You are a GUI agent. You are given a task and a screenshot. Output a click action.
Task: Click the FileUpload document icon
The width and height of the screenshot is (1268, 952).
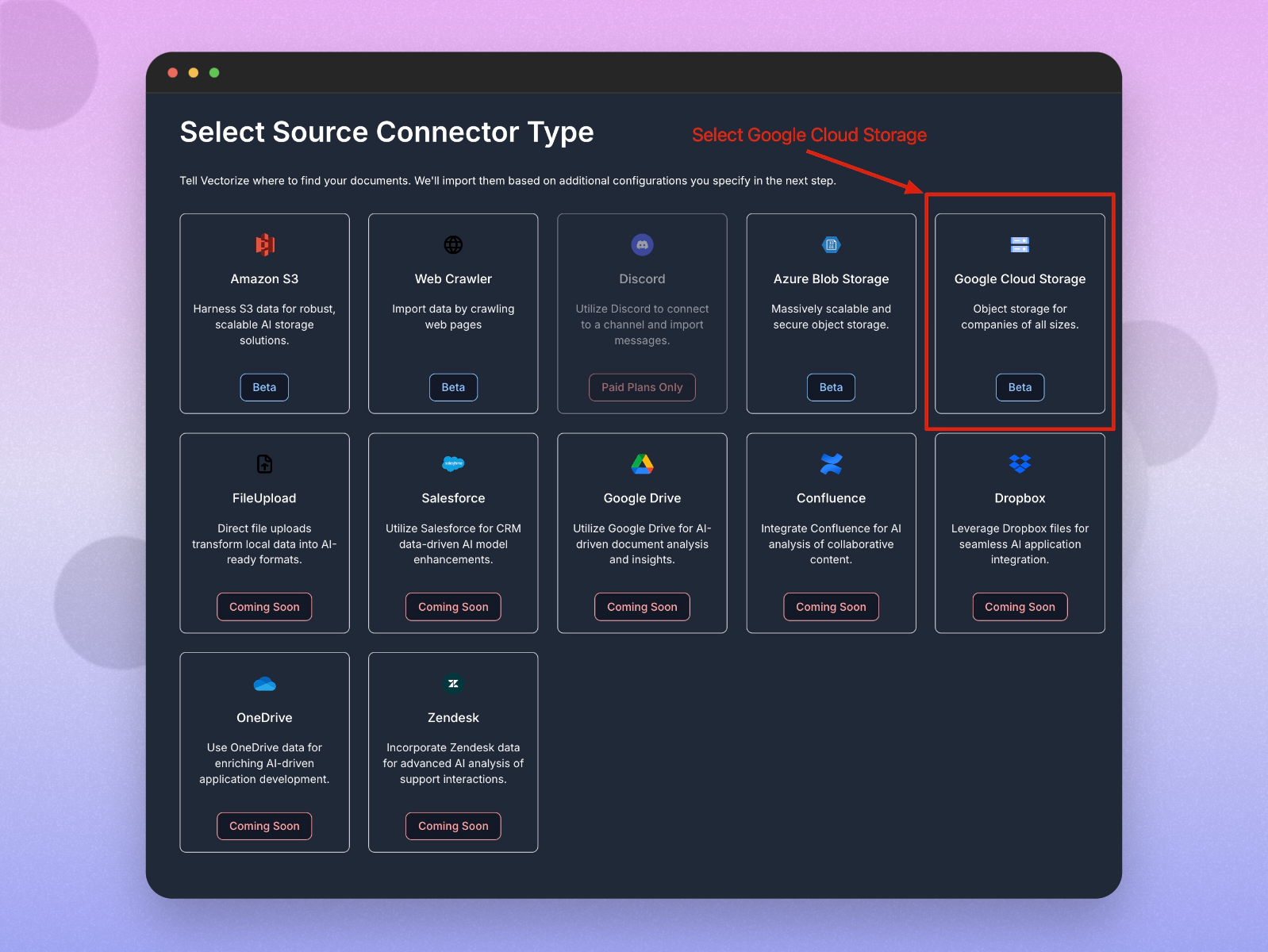264,464
